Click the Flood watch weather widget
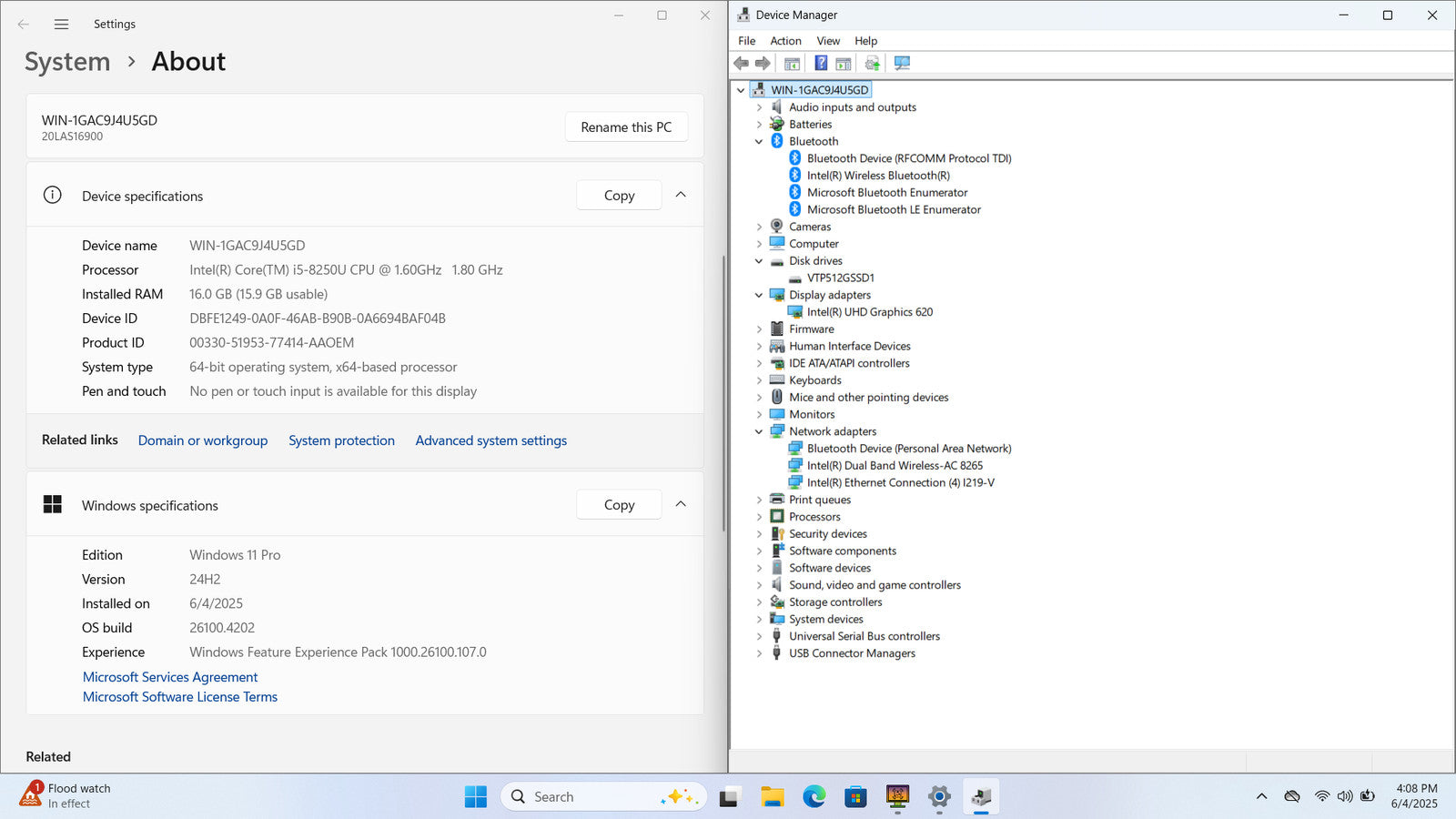Screen dimensions: 1456x819 66,795
